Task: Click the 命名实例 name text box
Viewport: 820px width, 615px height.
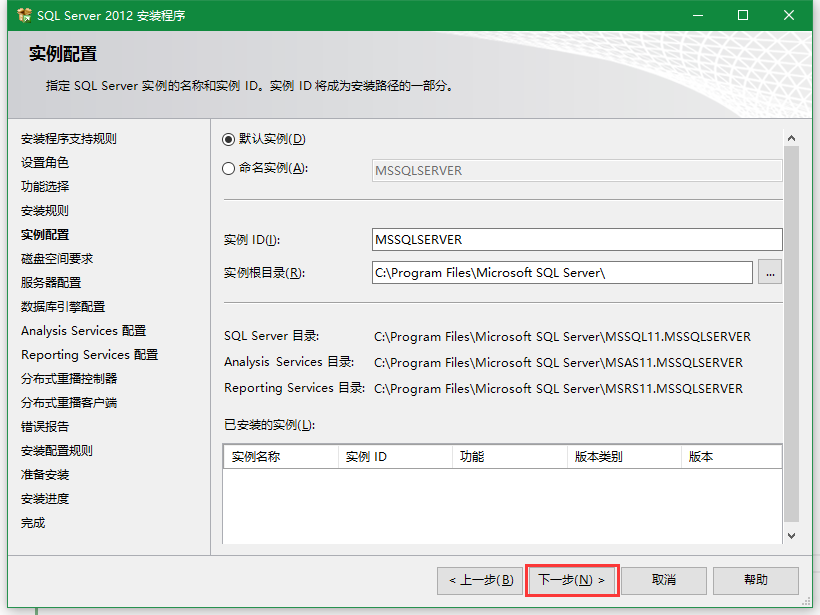Action: [576, 171]
